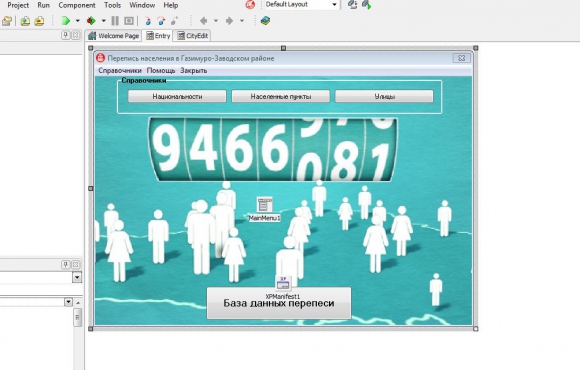Expand the Run button dropdown arrow
Image resolution: width=580 pixels, height=370 pixels.
(78, 21)
